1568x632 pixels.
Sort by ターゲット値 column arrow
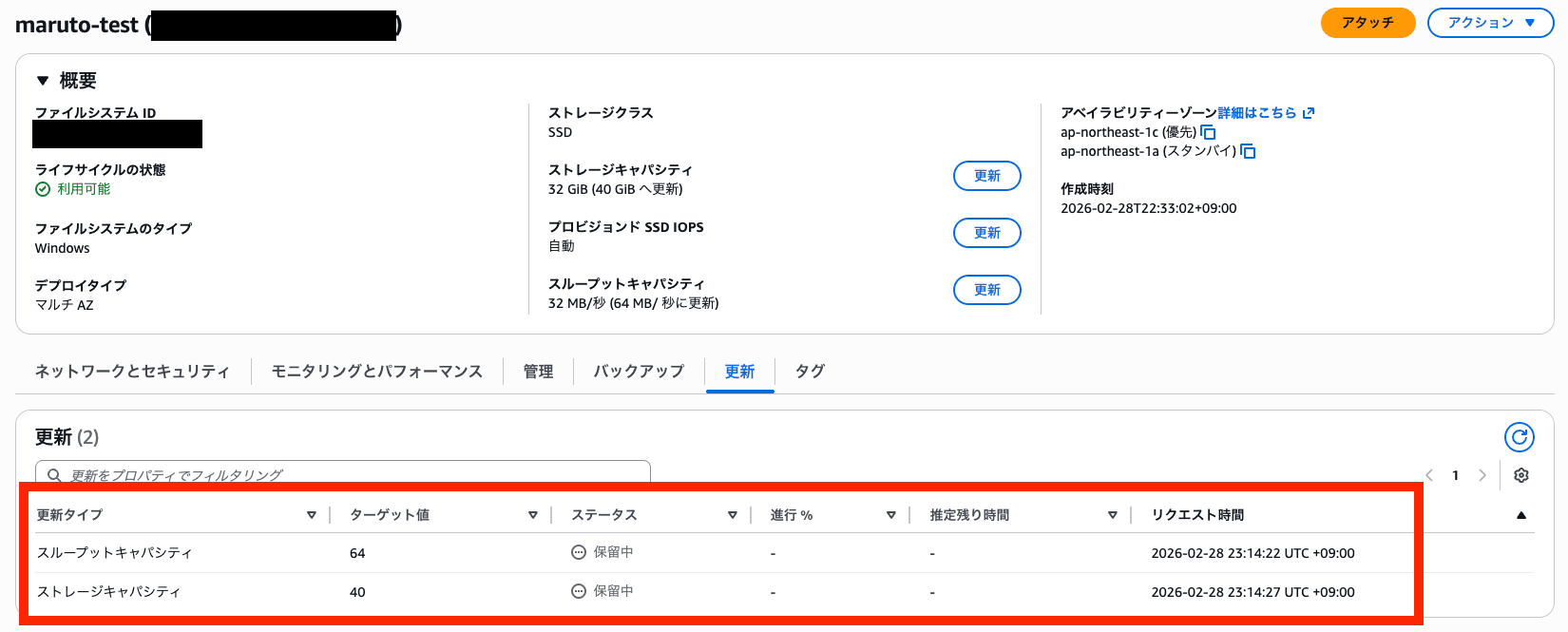(533, 515)
